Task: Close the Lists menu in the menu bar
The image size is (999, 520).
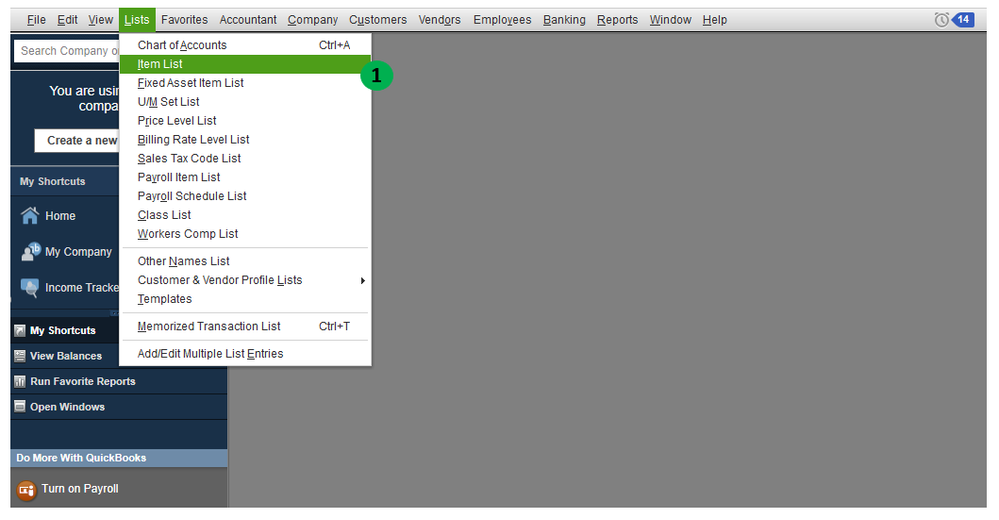Action: (x=137, y=20)
